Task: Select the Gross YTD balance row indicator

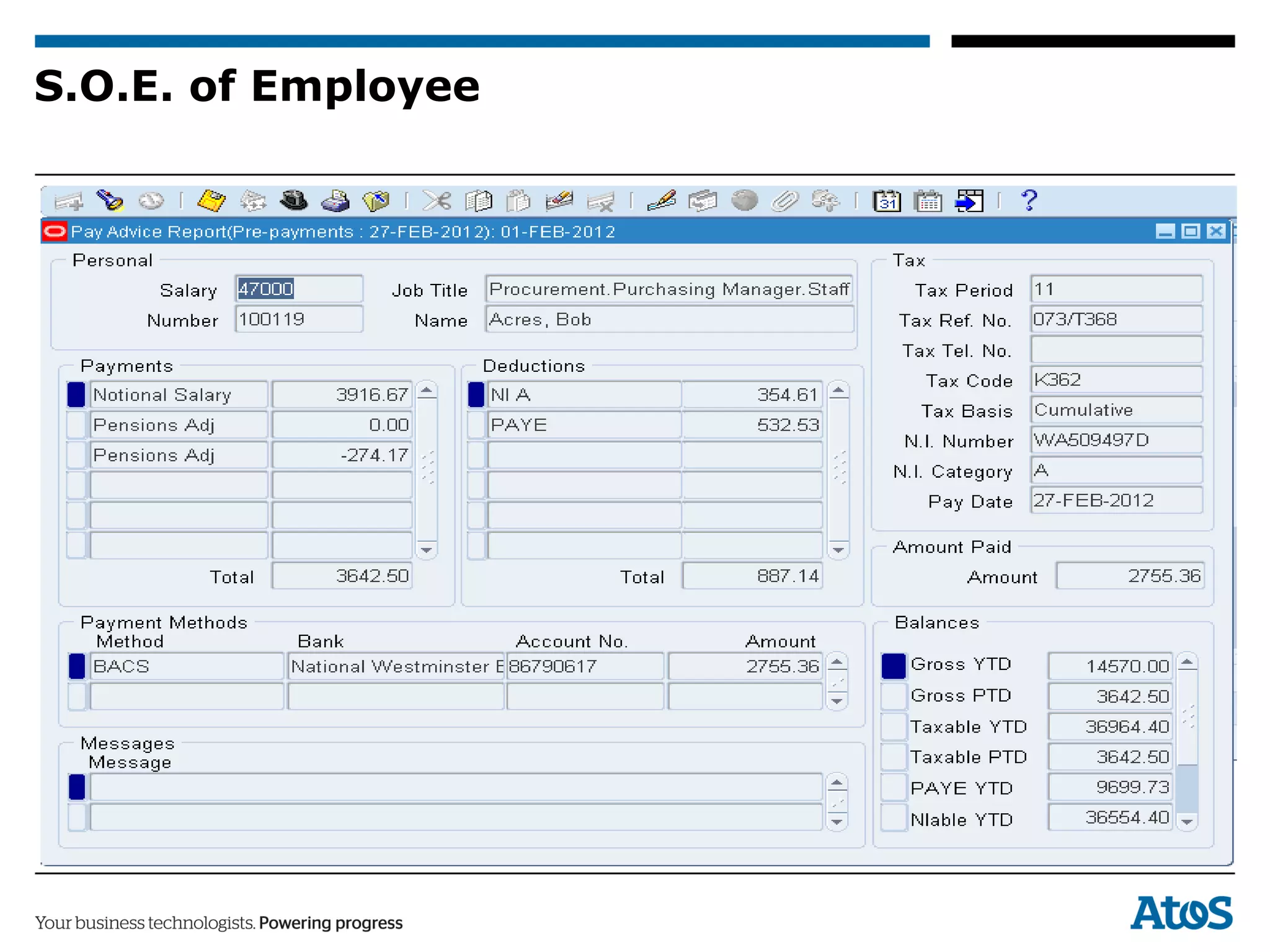Action: pyautogui.click(x=894, y=666)
